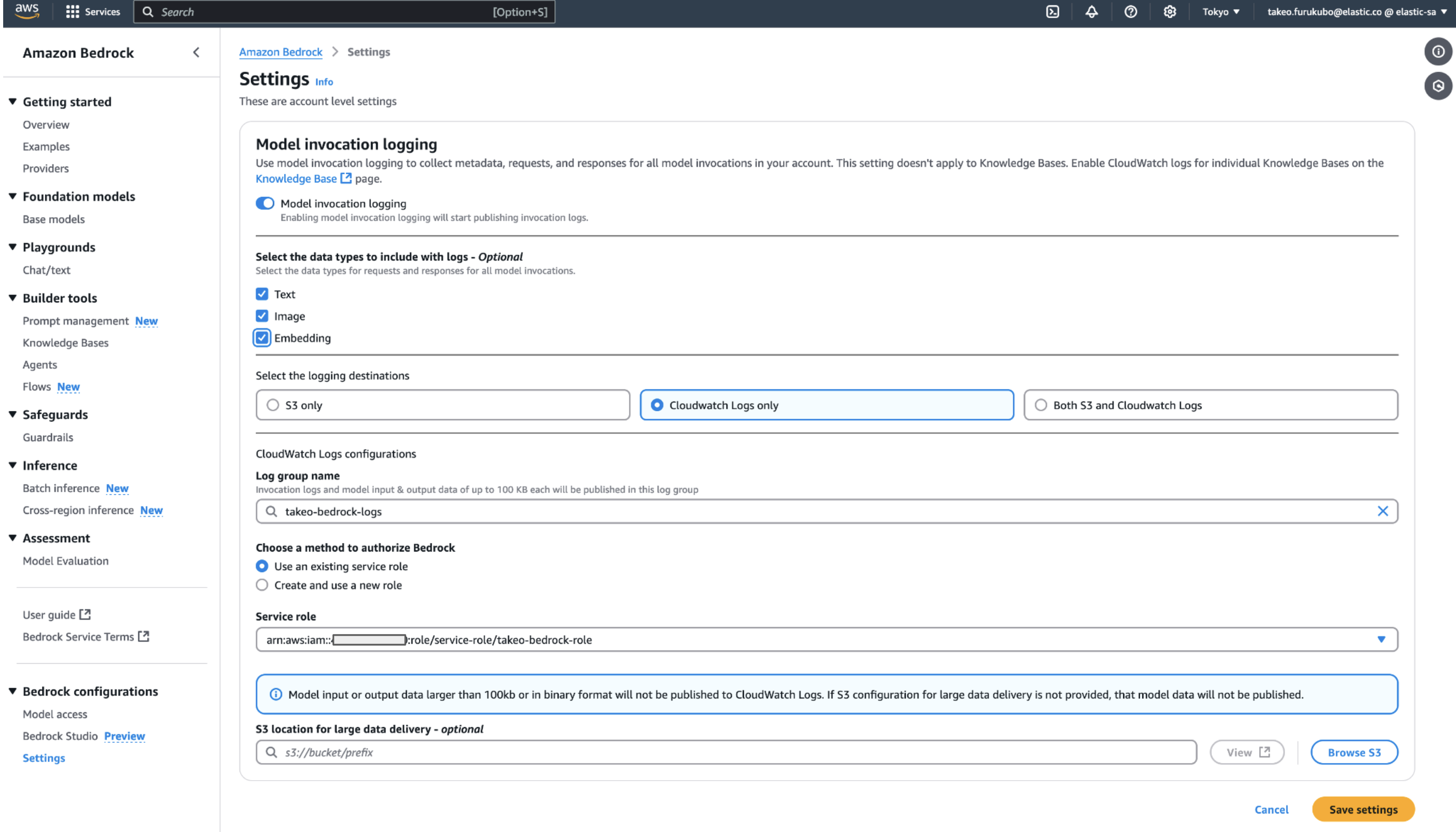
Task: Open the Service role dropdown
Action: [x=1380, y=639]
